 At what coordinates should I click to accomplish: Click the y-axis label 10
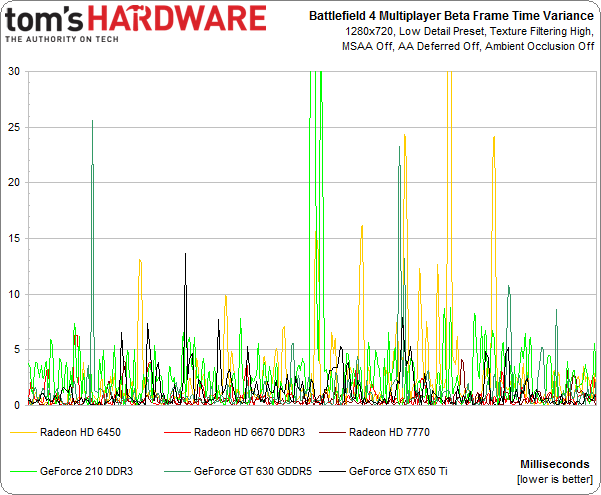coord(14,294)
